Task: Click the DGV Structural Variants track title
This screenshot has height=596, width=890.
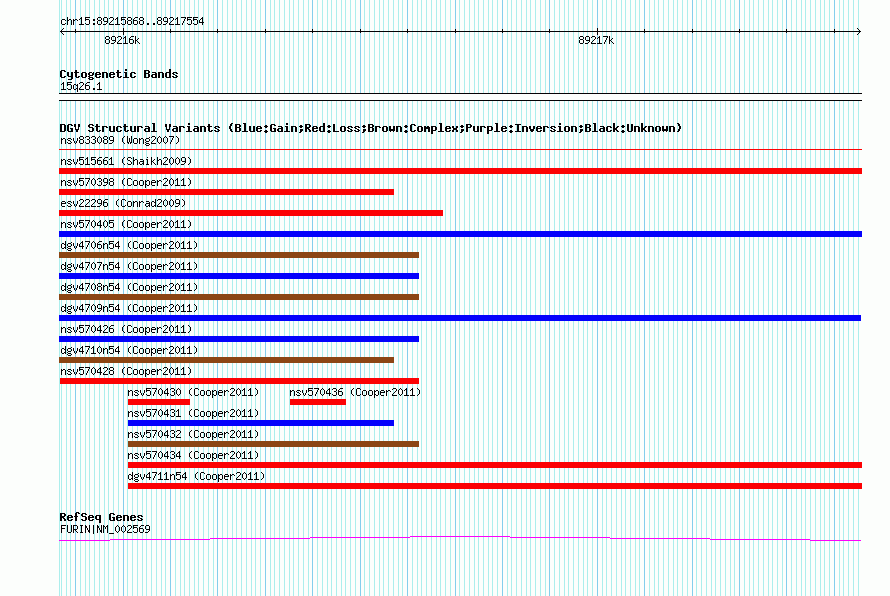Action: click(x=371, y=128)
